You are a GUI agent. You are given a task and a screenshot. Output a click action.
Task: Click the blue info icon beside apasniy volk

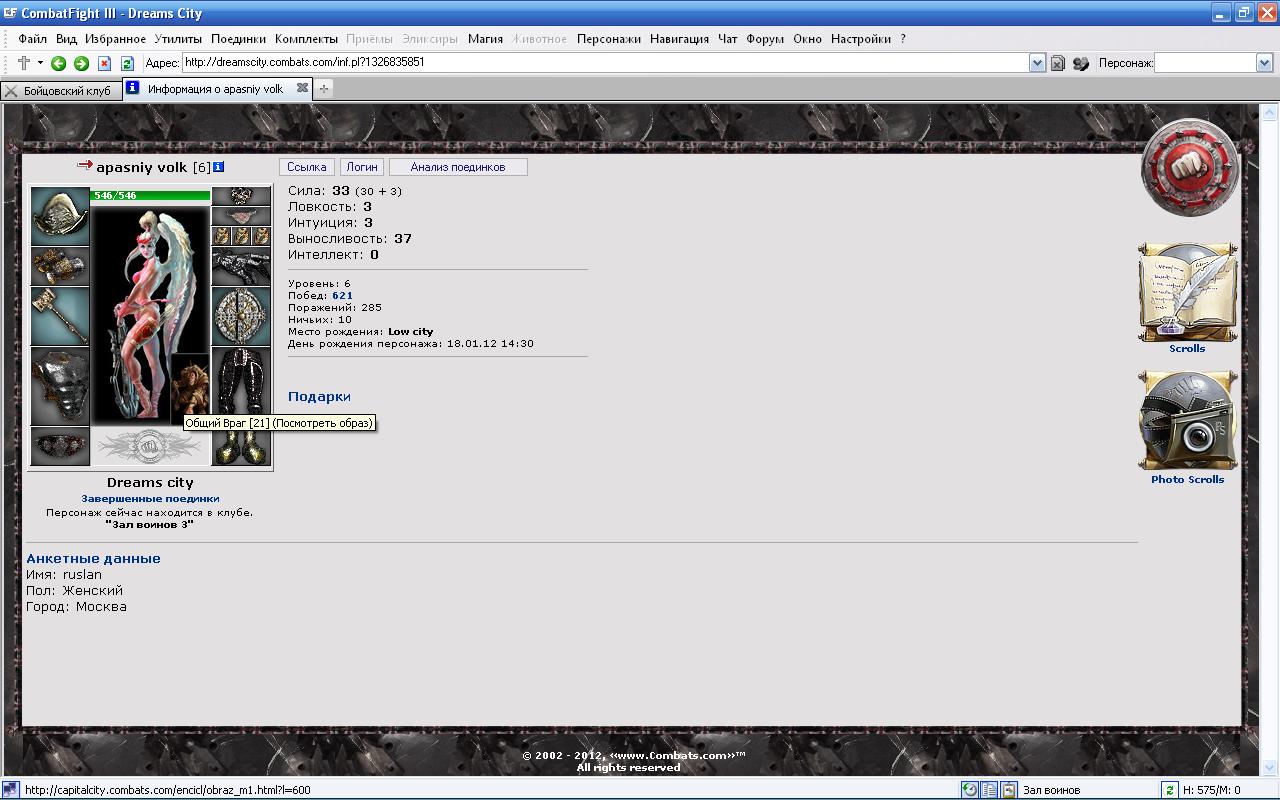point(219,167)
